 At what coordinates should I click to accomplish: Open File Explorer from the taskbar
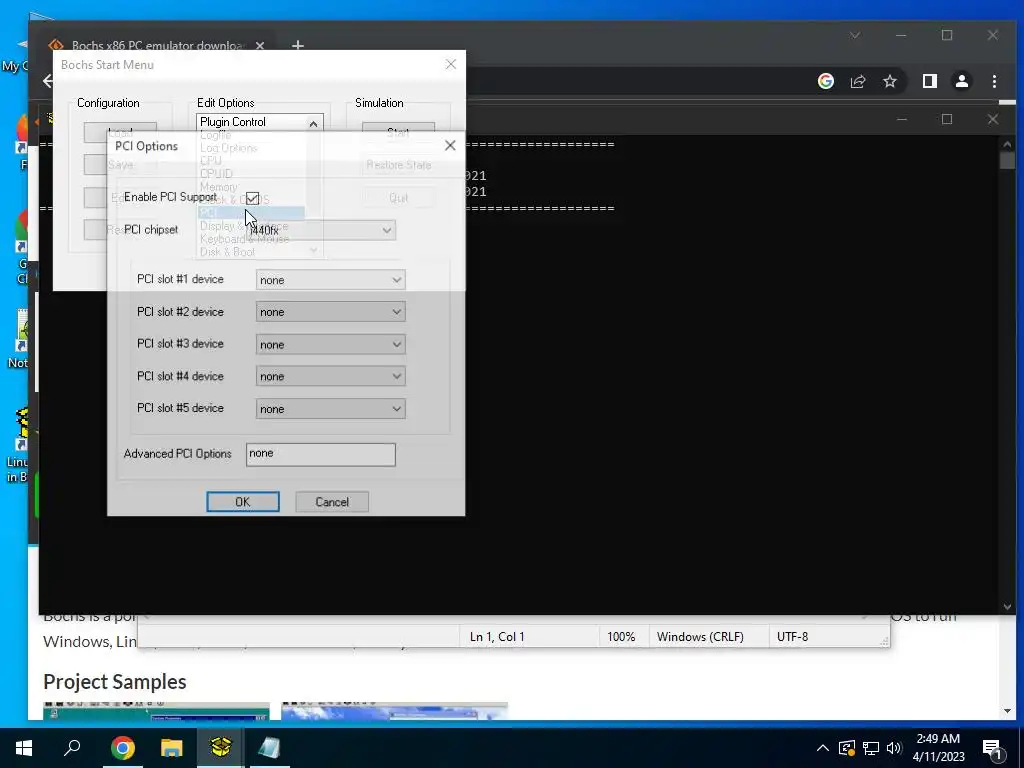172,748
